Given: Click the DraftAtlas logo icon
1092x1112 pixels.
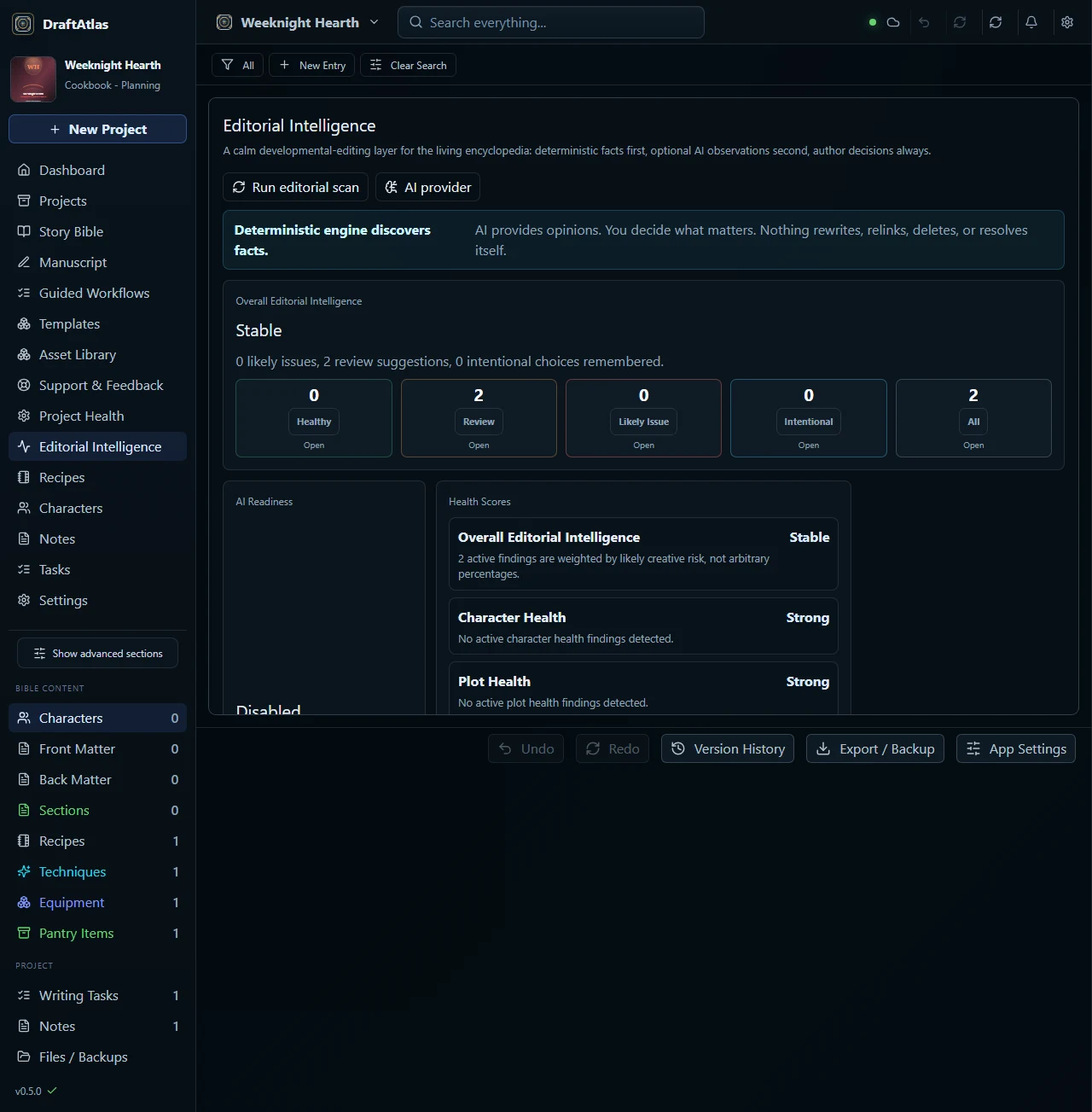Looking at the screenshot, I should (x=23, y=24).
